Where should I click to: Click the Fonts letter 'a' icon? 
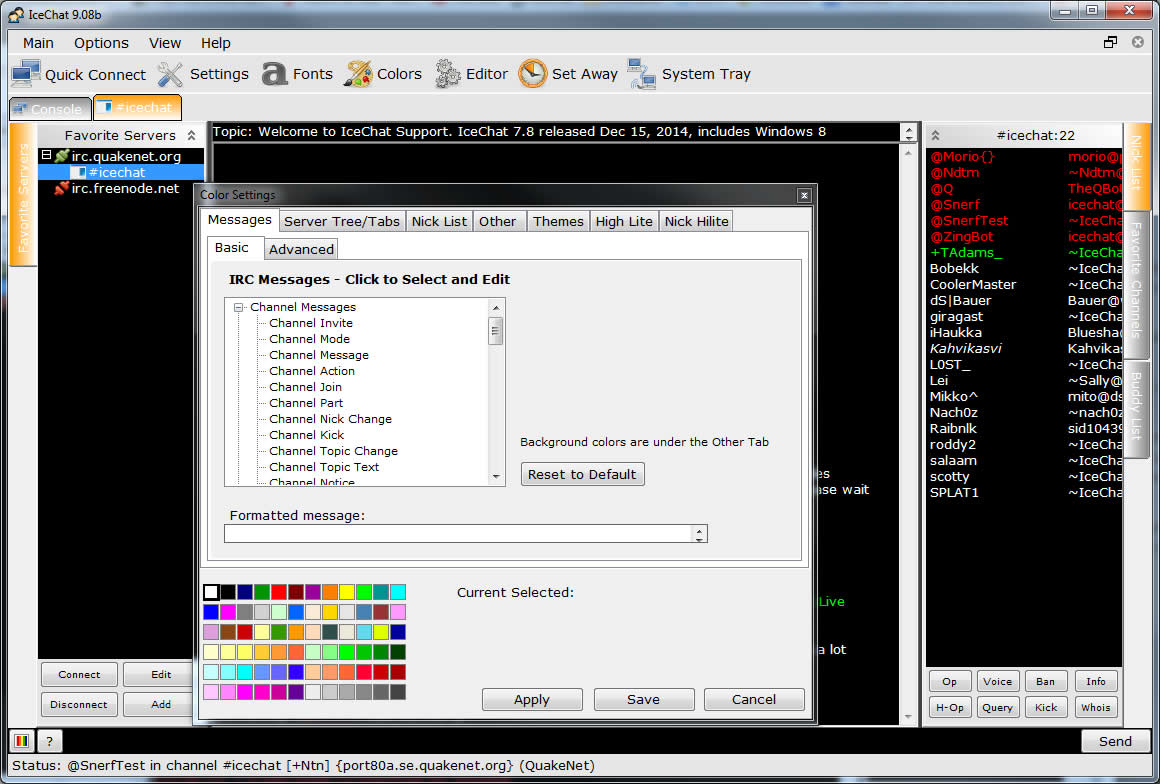(x=274, y=74)
